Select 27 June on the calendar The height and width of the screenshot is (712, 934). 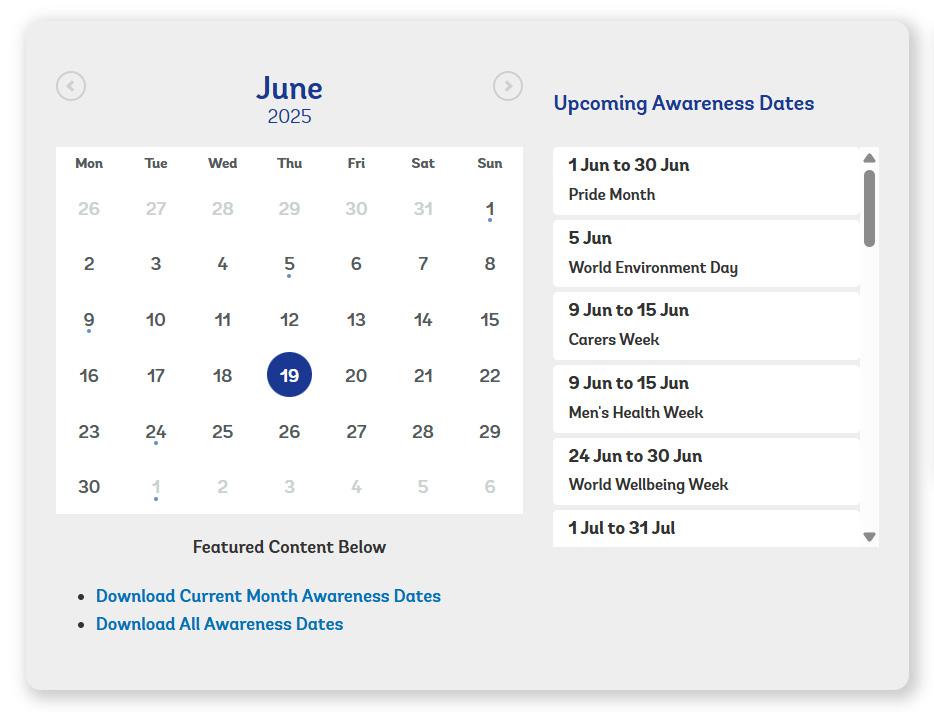pyautogui.click(x=356, y=432)
